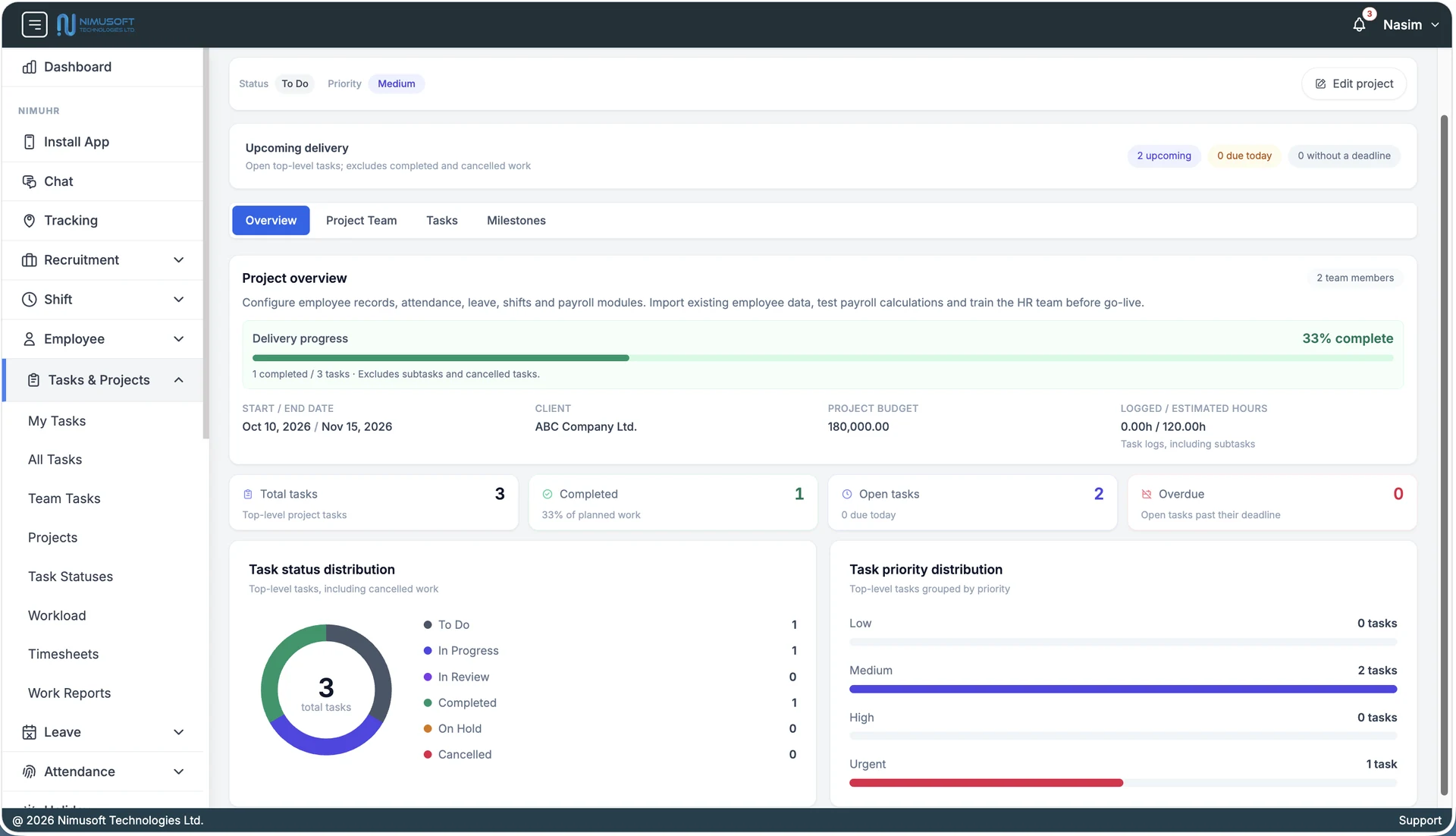
Task: Click the 0.00h / 120.00h hours value
Action: coord(1163,426)
